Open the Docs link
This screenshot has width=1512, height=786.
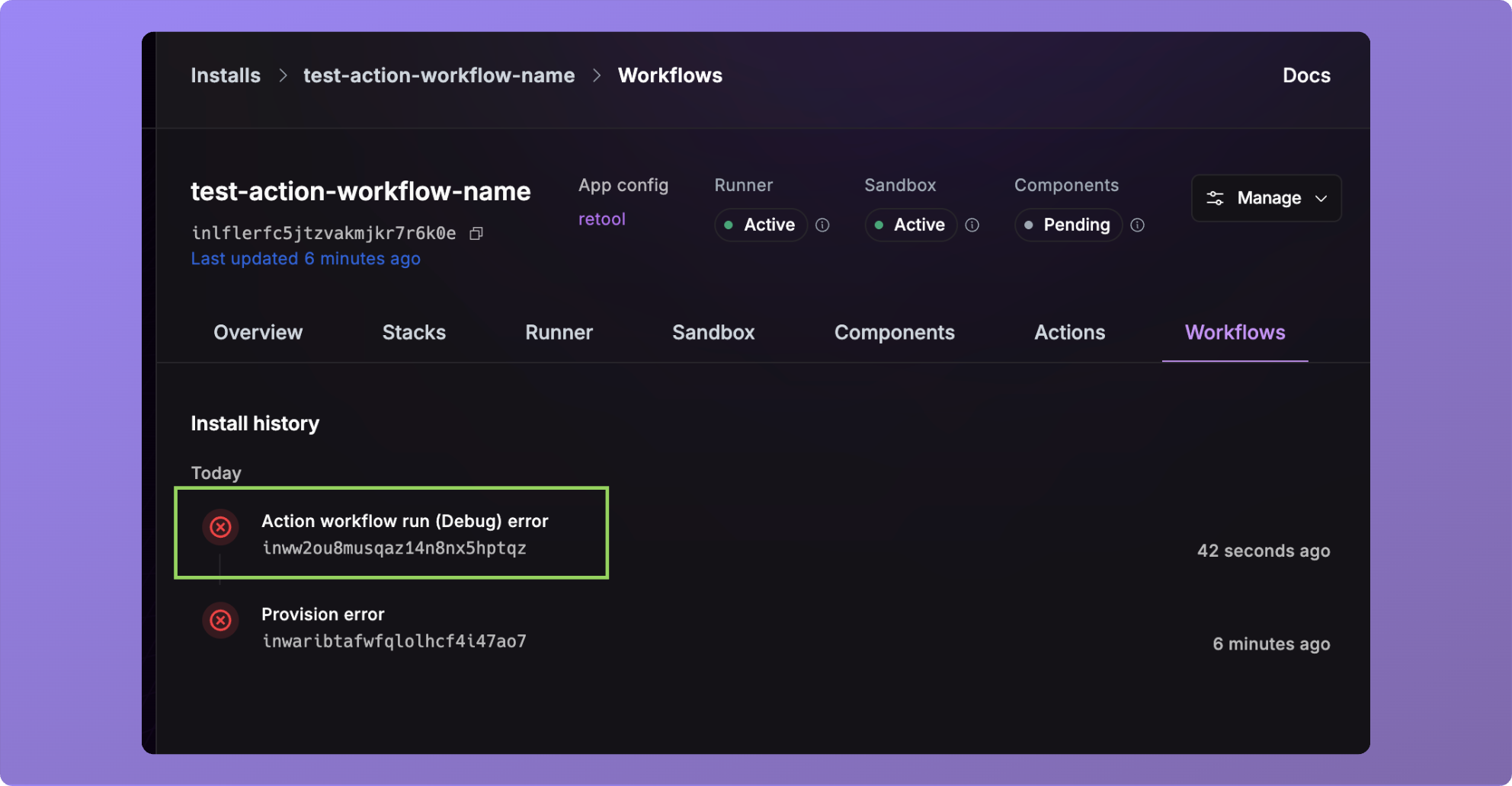1306,75
